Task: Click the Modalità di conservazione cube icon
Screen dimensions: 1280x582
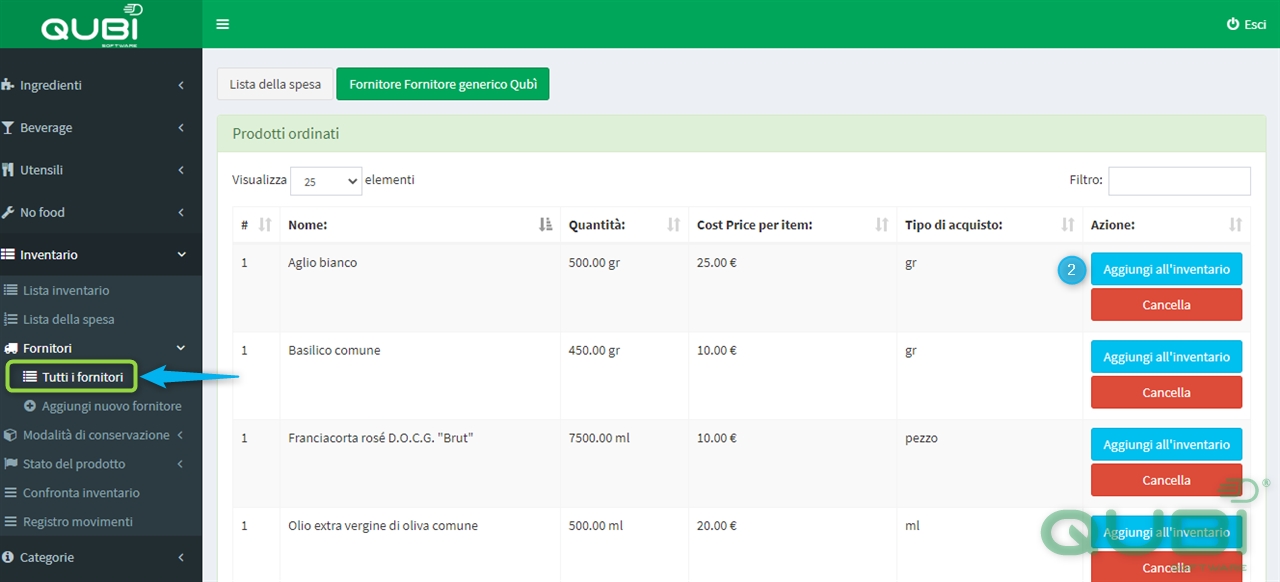Action: point(11,435)
